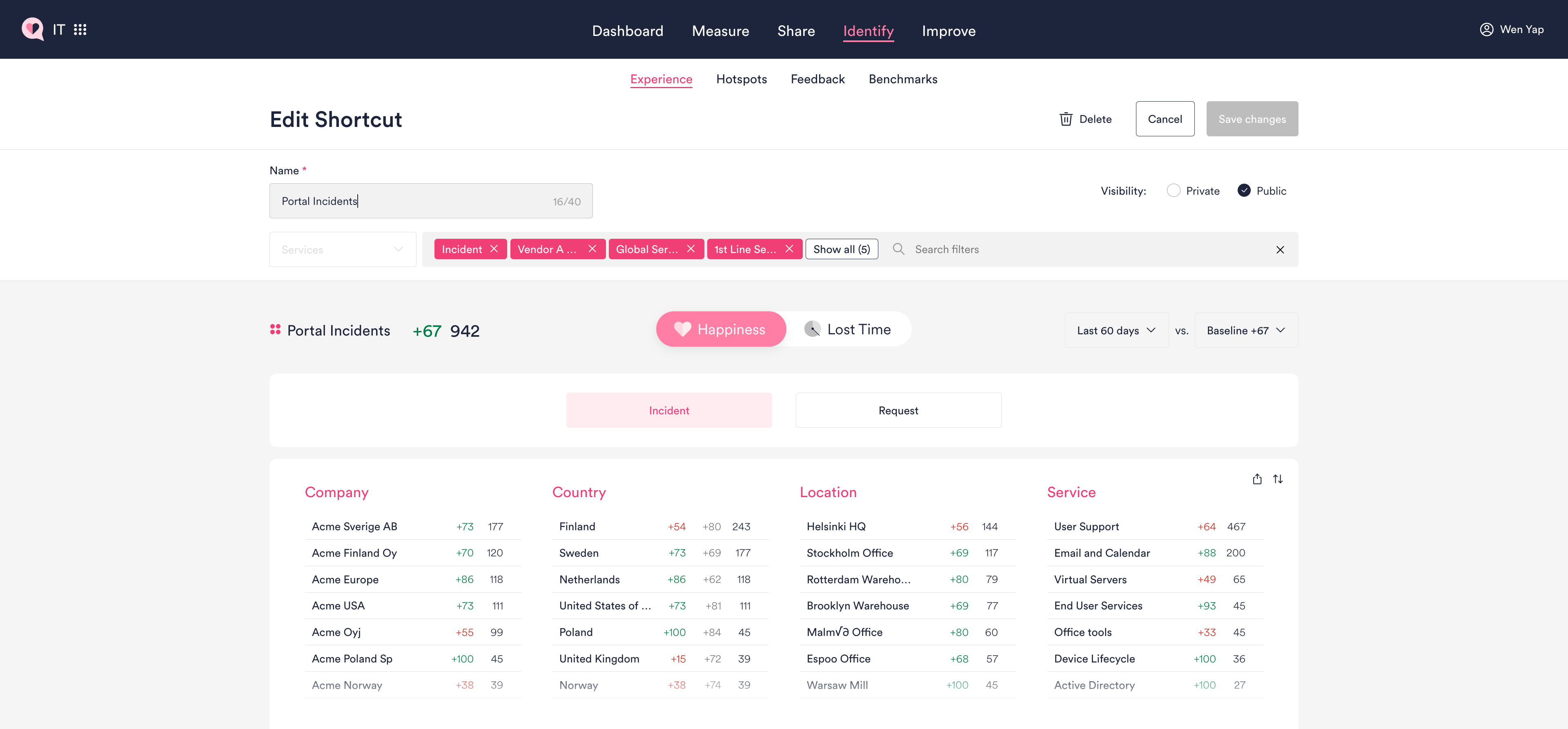This screenshot has width=1568, height=729.
Task: Select Private visibility radio button
Action: coord(1173,191)
